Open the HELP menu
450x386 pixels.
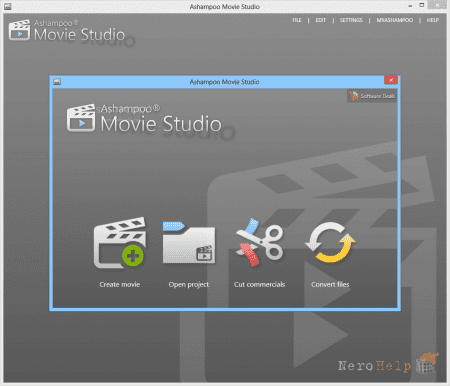[433, 20]
